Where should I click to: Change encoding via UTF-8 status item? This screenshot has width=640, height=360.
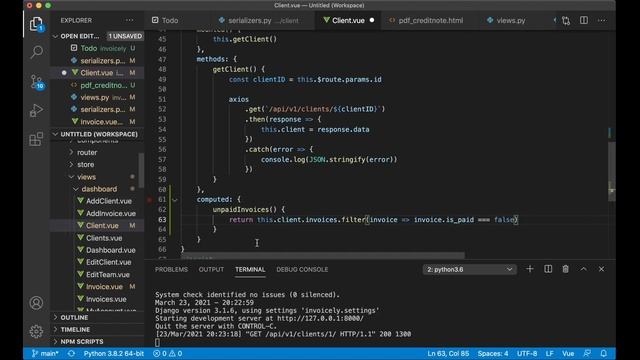click(x=527, y=353)
